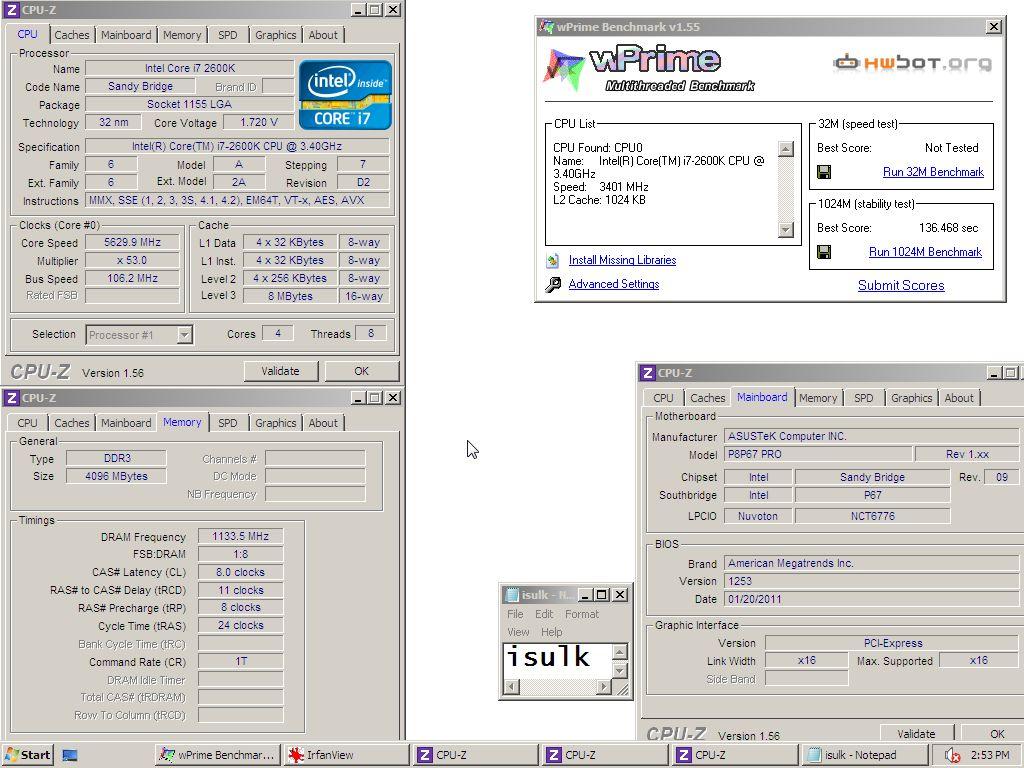Click the show desktop icon in taskbar
This screenshot has height=768, width=1024.
click(x=70, y=756)
